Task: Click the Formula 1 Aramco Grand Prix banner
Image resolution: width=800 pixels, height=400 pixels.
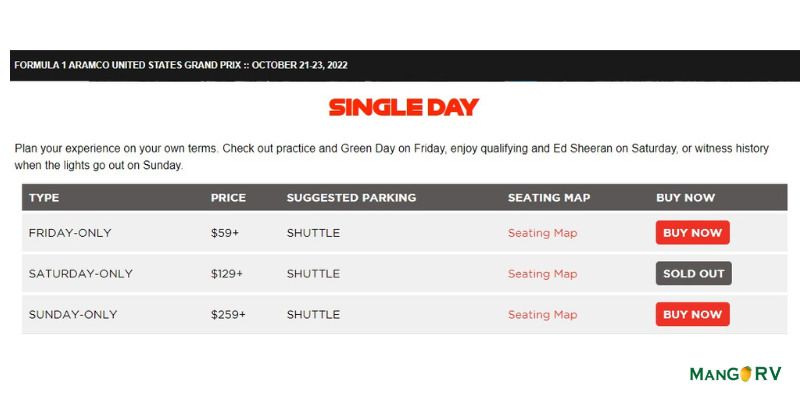Action: [180, 65]
